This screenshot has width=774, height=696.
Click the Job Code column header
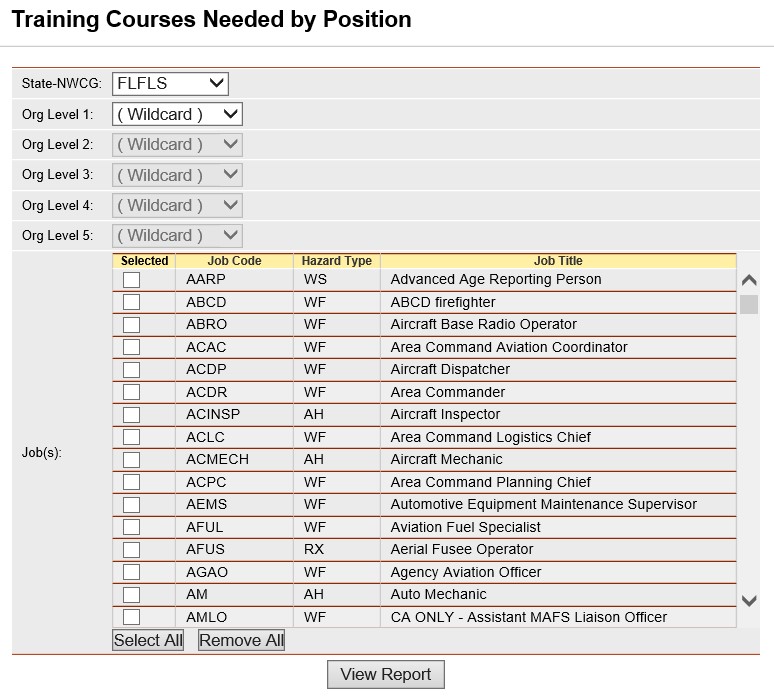pyautogui.click(x=234, y=261)
